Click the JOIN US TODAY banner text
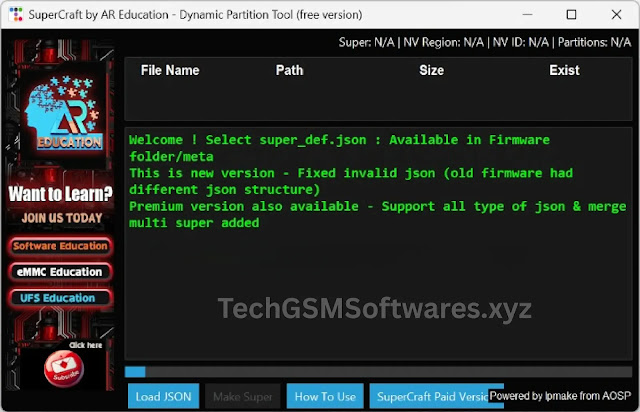The width and height of the screenshot is (640, 412). [x=60, y=217]
